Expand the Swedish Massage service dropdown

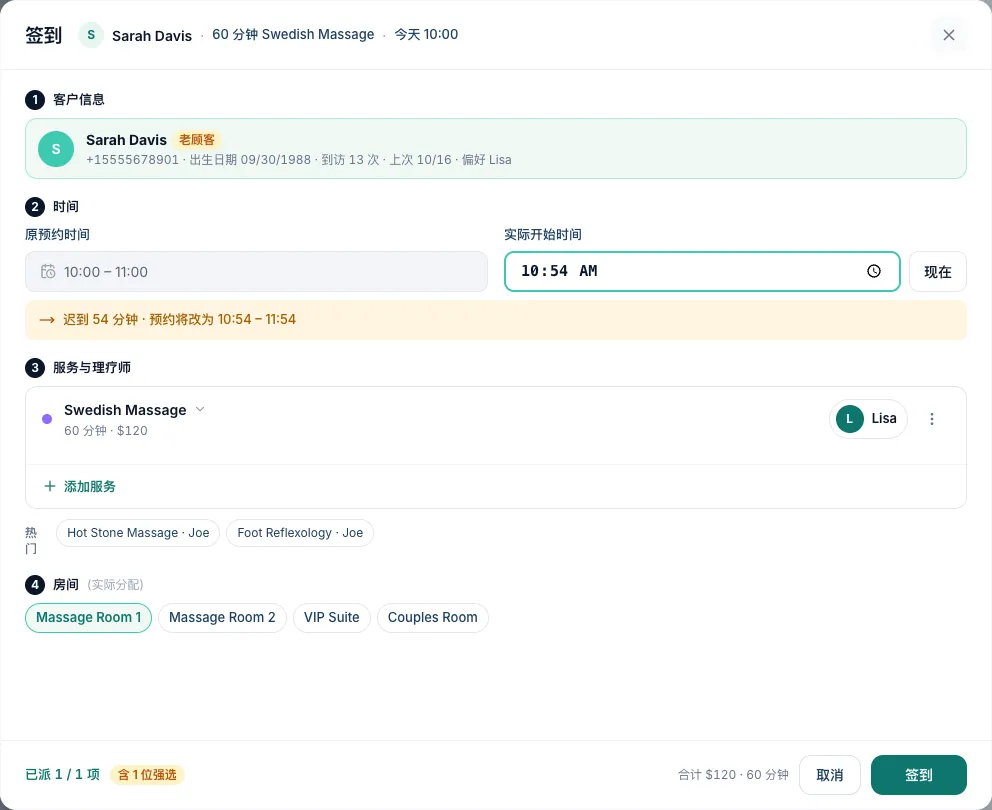click(x=200, y=409)
